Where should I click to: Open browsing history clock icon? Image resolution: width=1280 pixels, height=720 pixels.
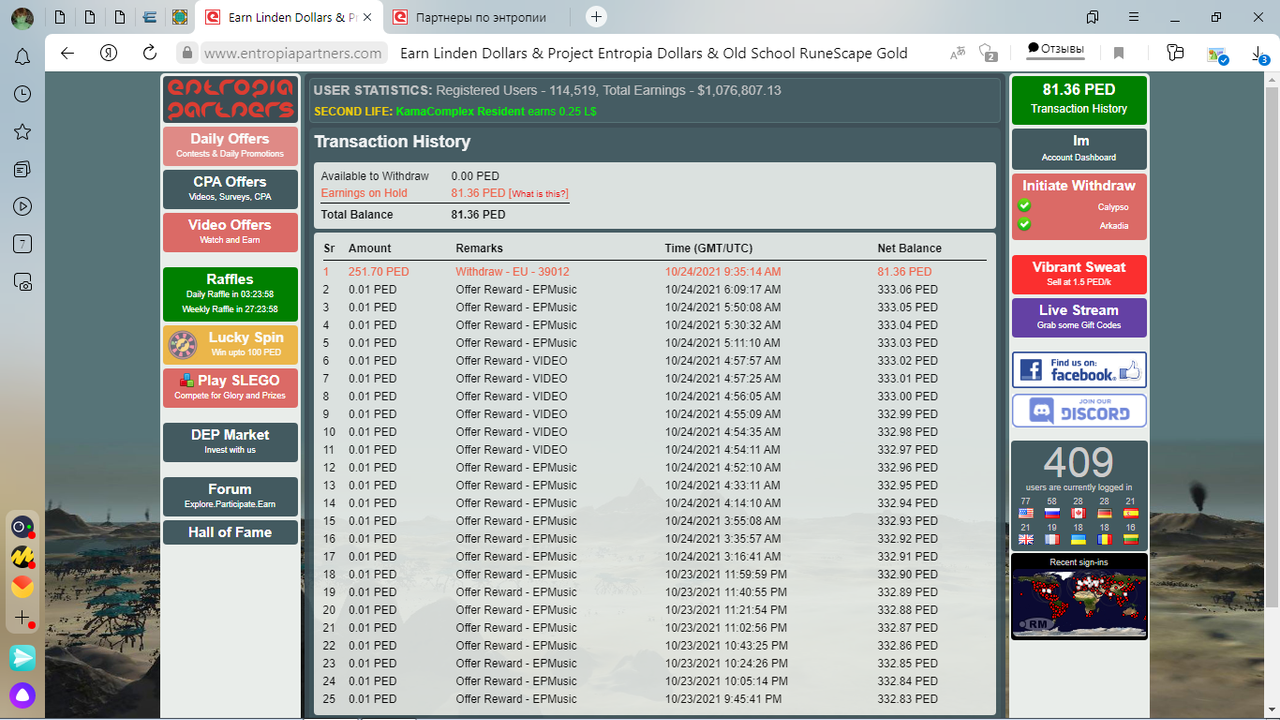point(22,94)
